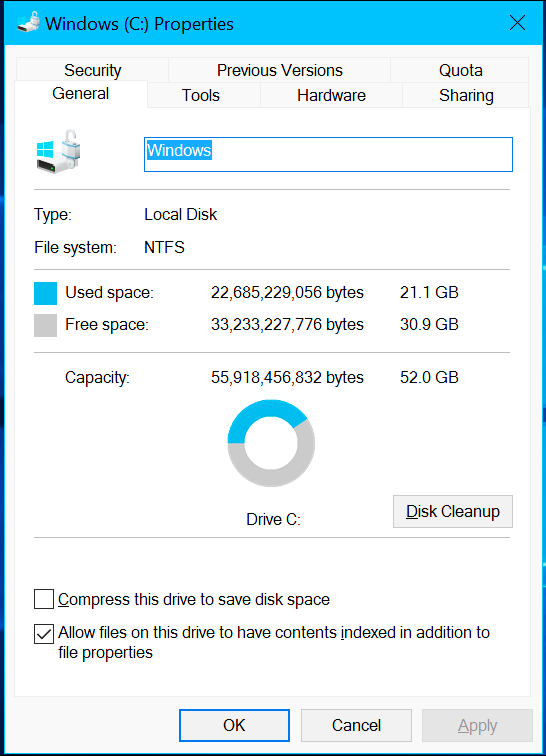Open the Sharing tab
Screen dimensions: 546x756
tap(466, 95)
